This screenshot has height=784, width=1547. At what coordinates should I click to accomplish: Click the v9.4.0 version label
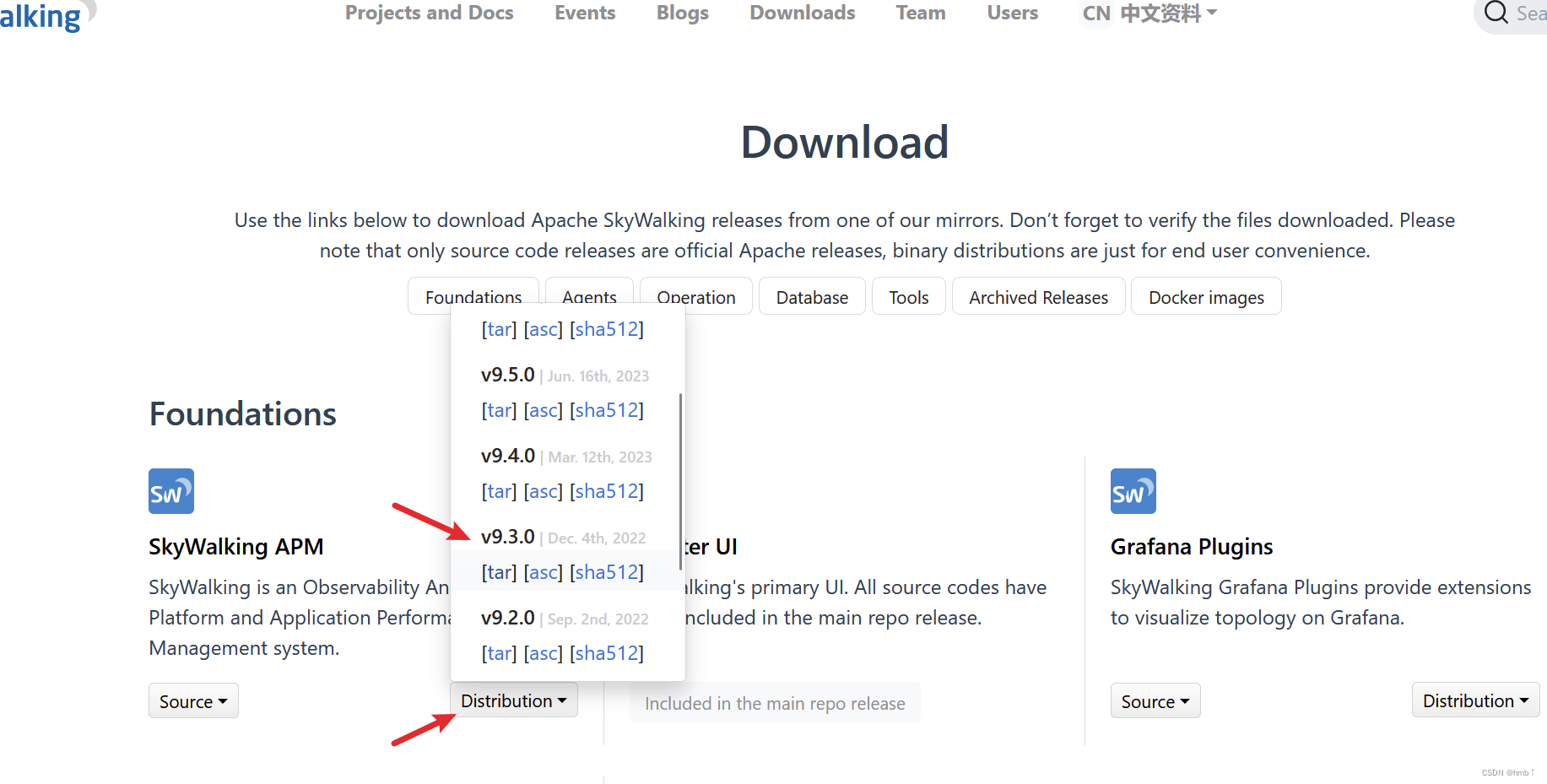click(508, 456)
